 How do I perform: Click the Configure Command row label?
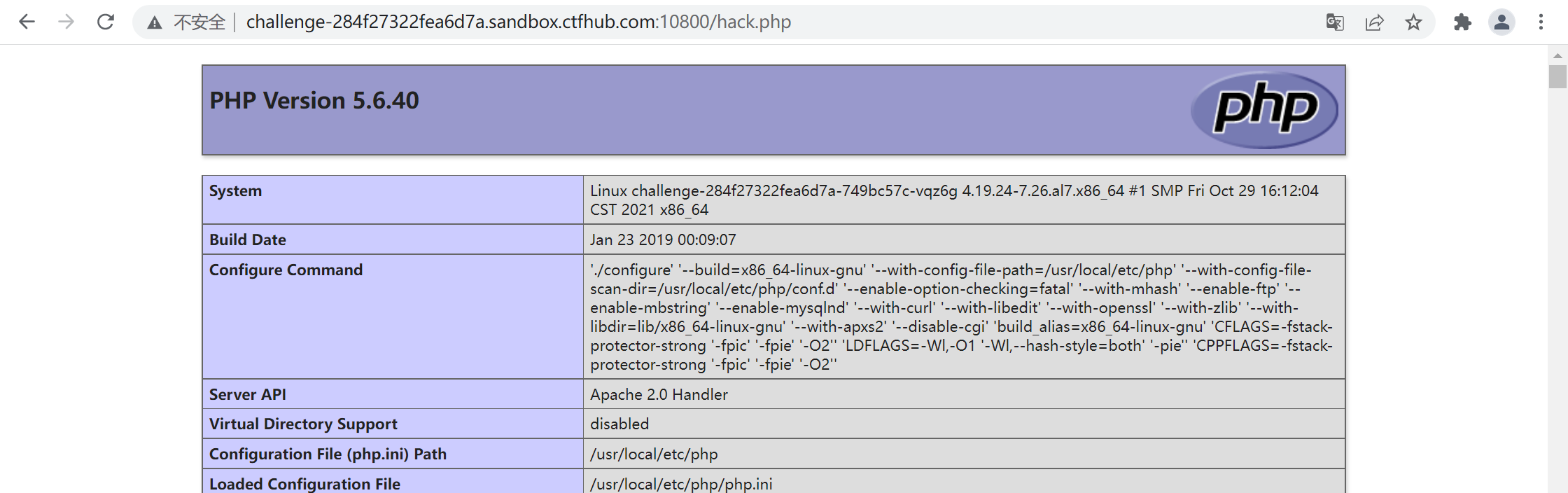(286, 270)
